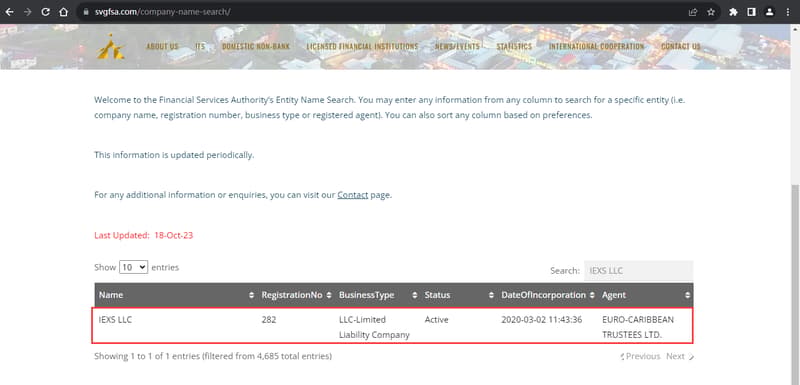Sort by the RegistrationNo column
Viewport: 800px width, 385px height.
296,295
